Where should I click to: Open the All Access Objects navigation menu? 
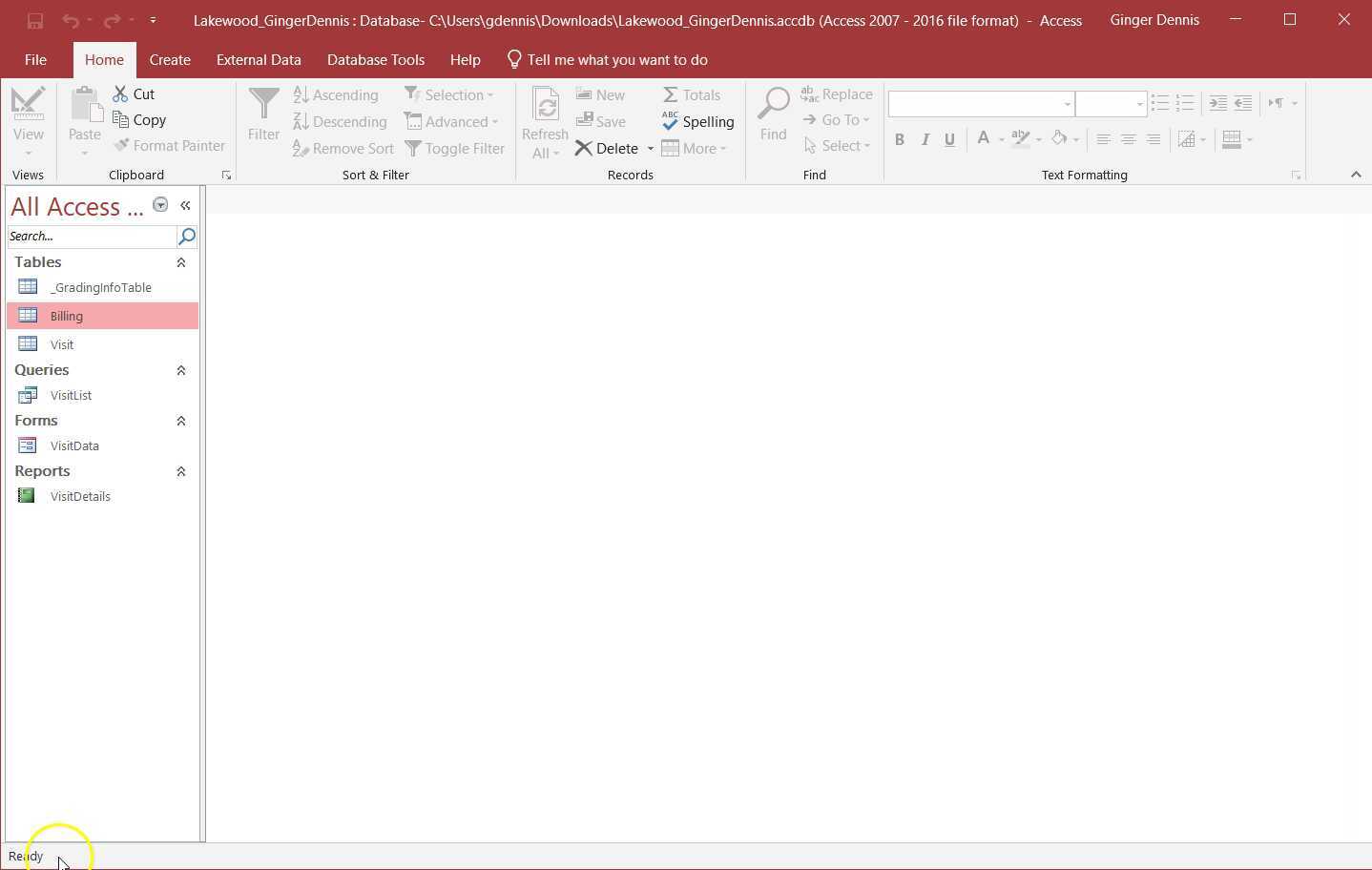160,204
